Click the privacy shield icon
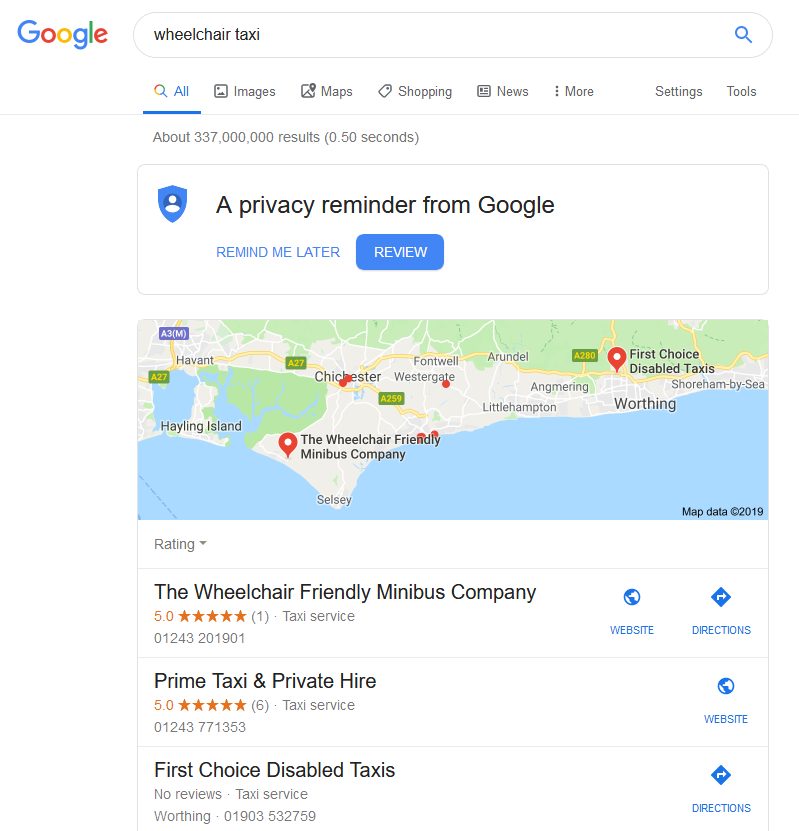The height and width of the screenshot is (831, 799). point(172,204)
